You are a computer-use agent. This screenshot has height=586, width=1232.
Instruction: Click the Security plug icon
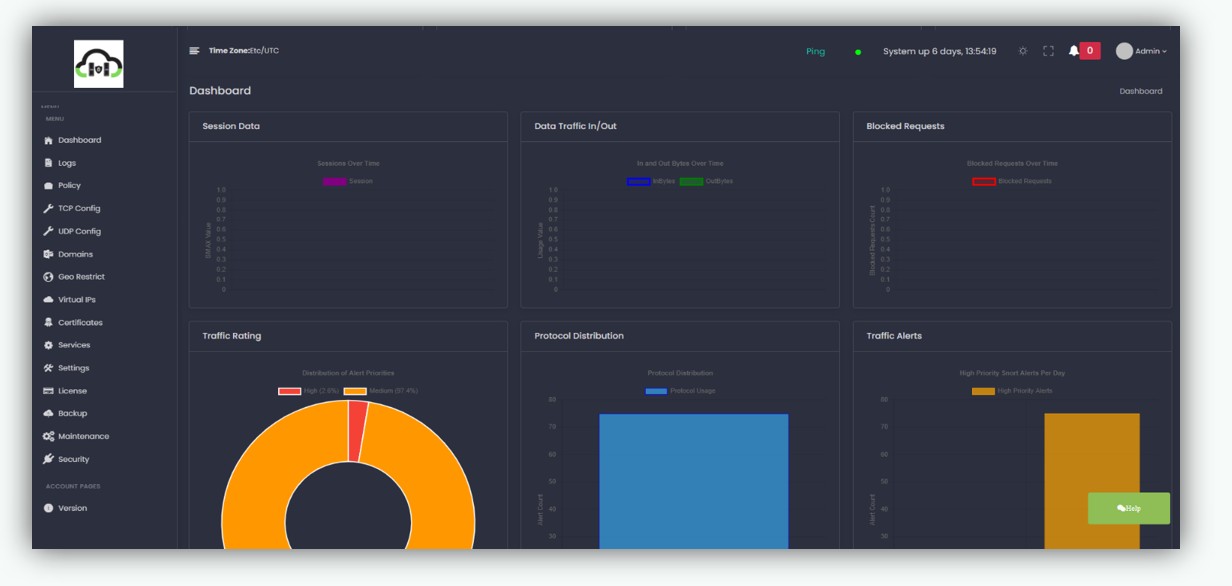point(48,460)
